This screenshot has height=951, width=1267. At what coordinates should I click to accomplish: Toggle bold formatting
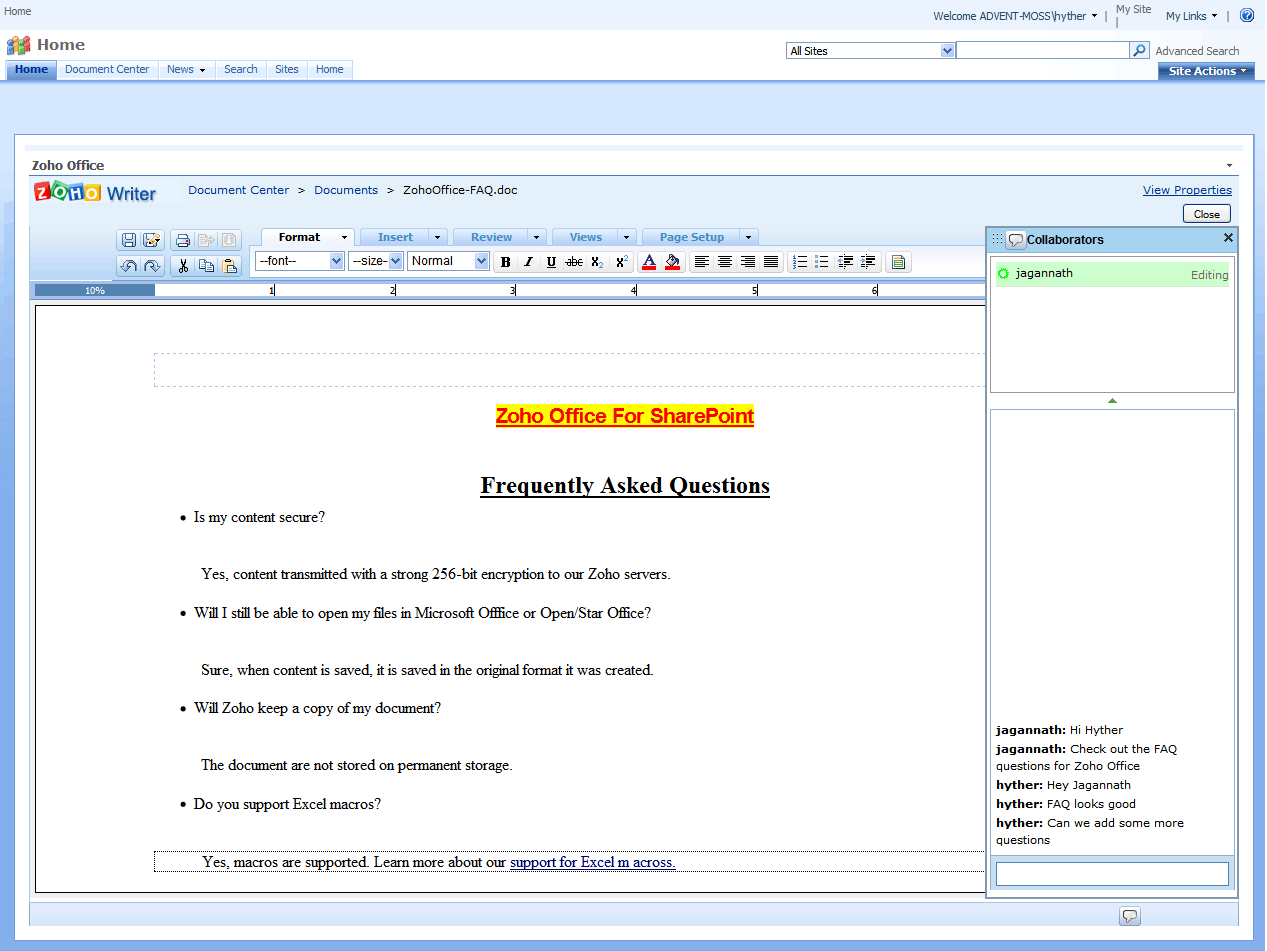tap(505, 262)
